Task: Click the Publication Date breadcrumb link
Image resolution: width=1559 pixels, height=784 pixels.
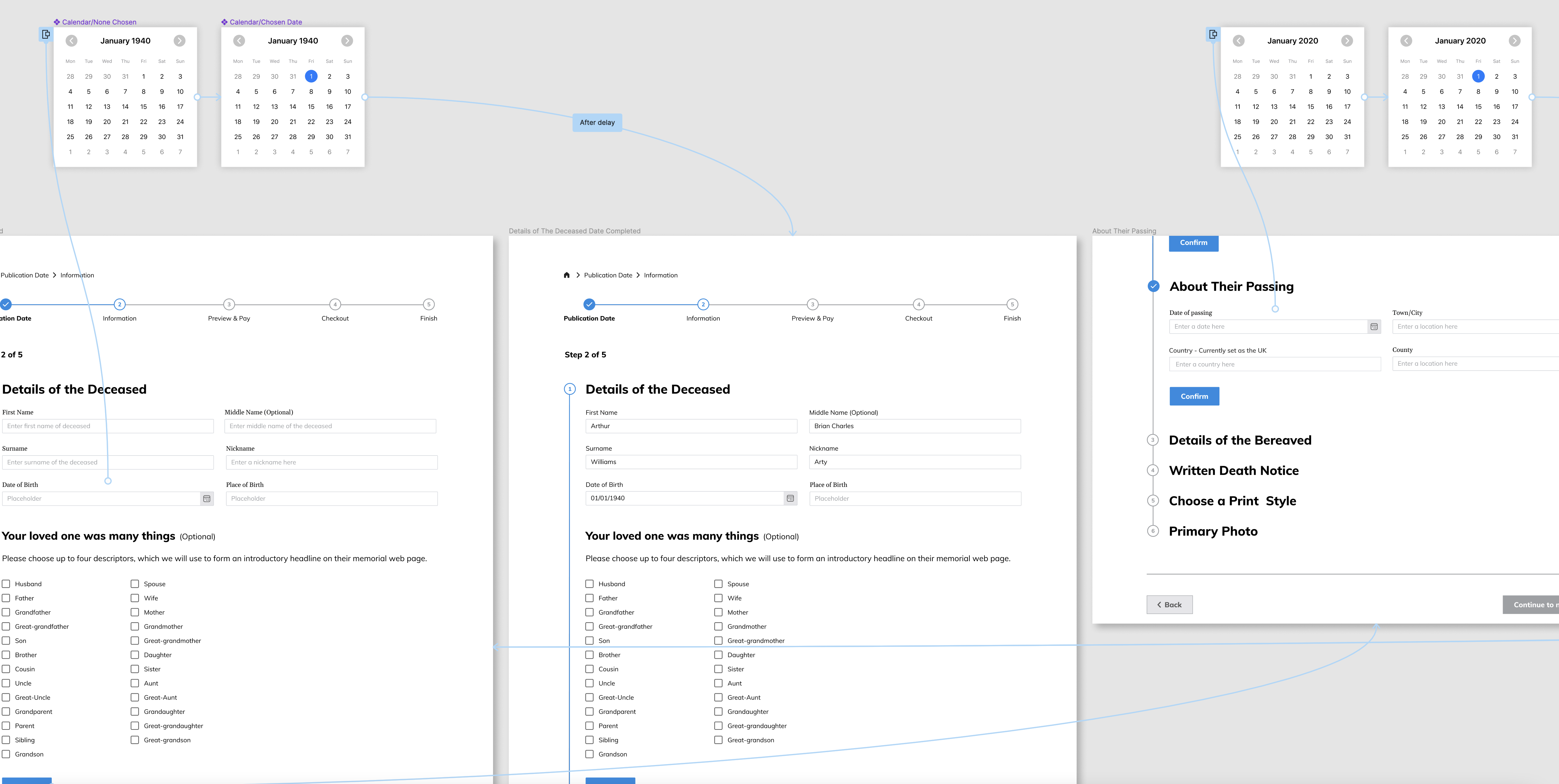Action: click(608, 275)
